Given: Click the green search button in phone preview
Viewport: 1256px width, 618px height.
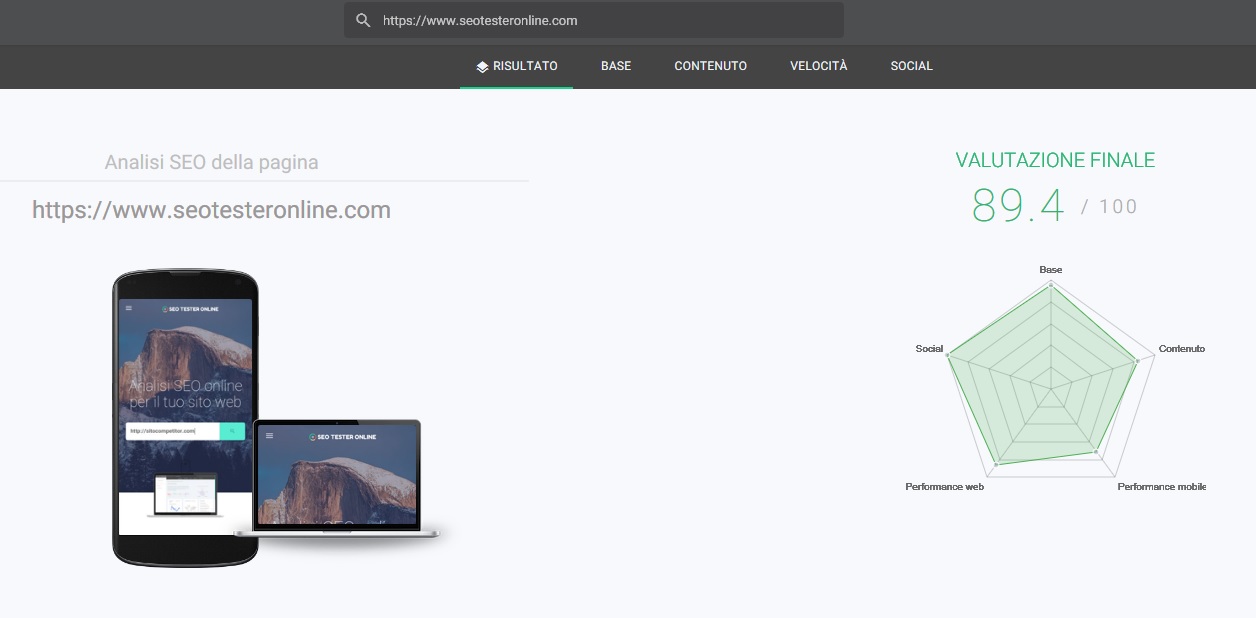Looking at the screenshot, I should pyautogui.click(x=232, y=431).
